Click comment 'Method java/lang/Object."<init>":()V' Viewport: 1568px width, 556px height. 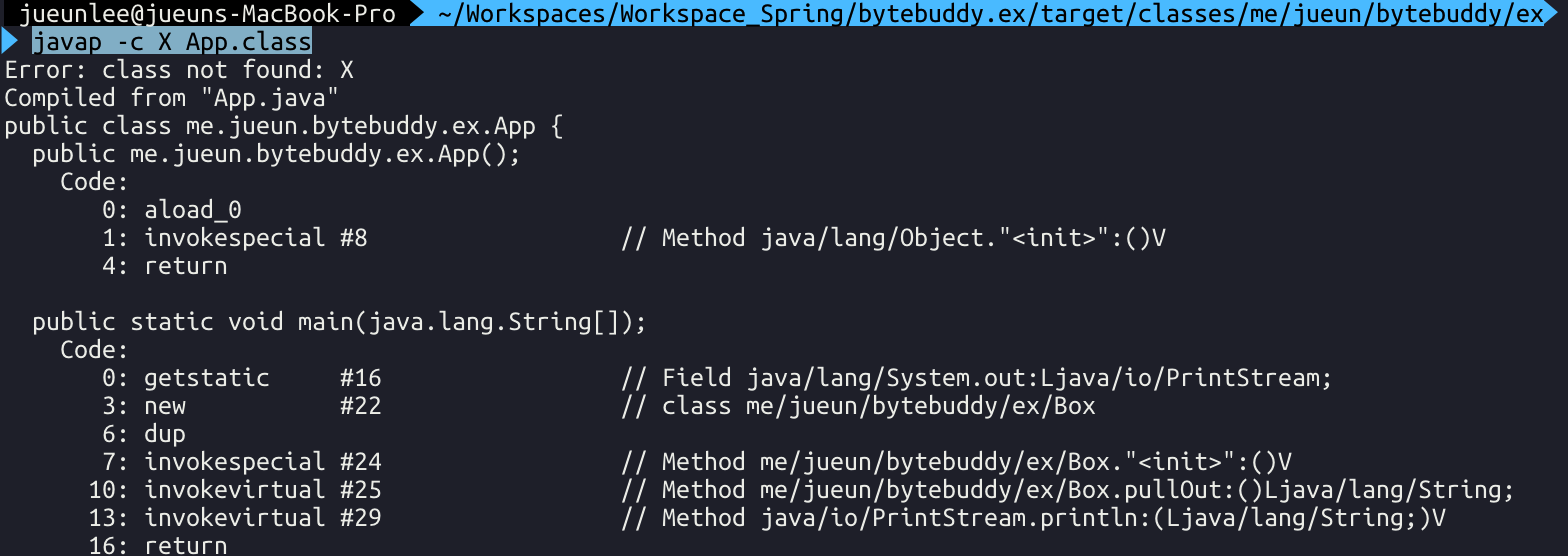(894, 238)
